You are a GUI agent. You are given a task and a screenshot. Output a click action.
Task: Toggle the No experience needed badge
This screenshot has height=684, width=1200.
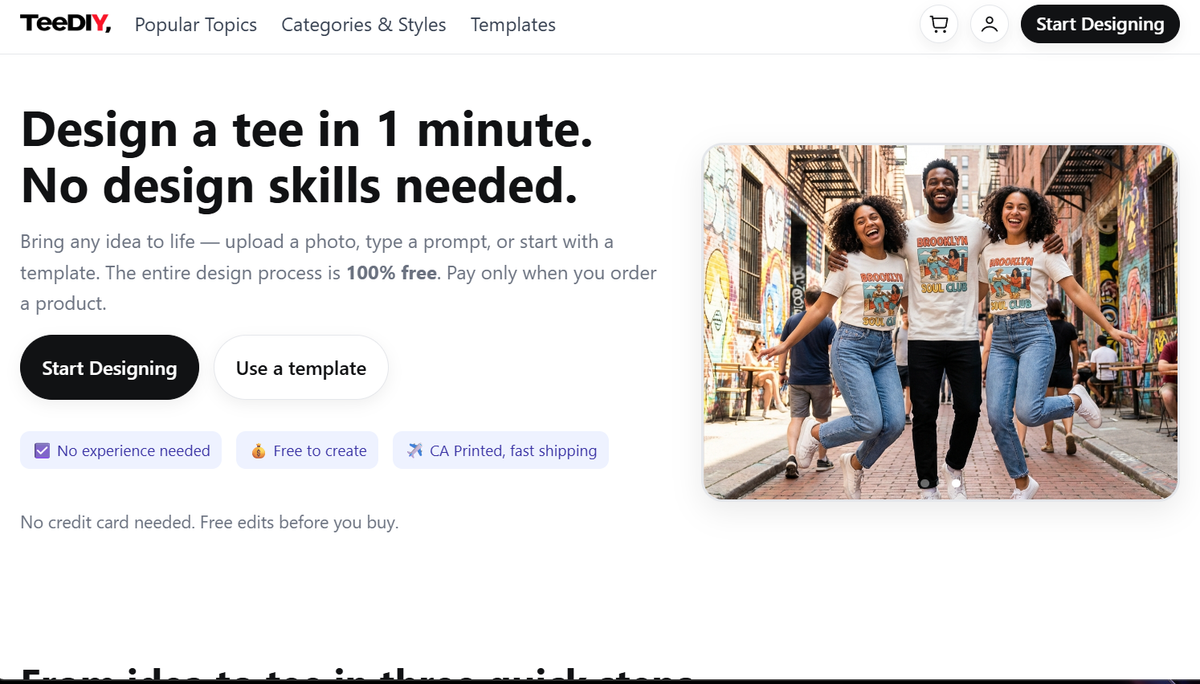click(x=120, y=450)
